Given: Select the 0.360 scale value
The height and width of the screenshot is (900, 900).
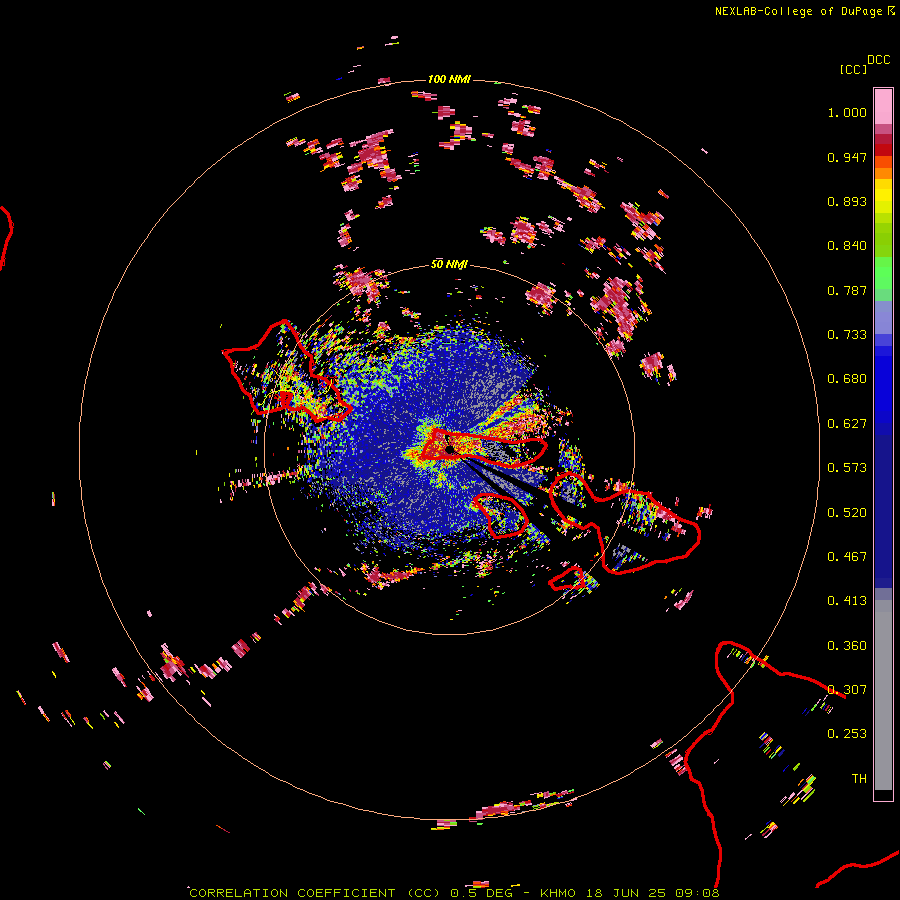Looking at the screenshot, I should pyautogui.click(x=847, y=645).
